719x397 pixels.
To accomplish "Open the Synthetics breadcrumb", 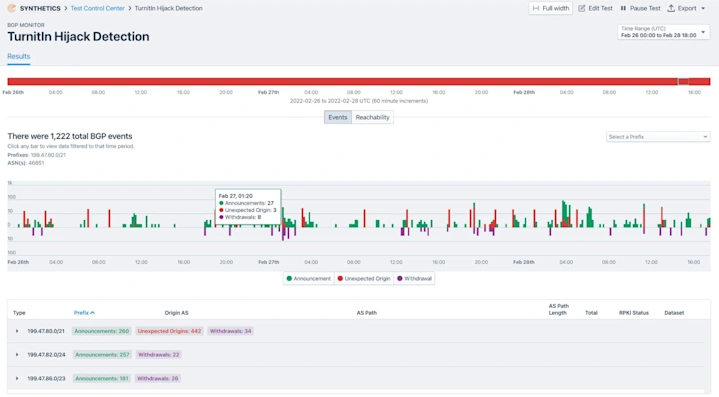I will coord(40,8).
